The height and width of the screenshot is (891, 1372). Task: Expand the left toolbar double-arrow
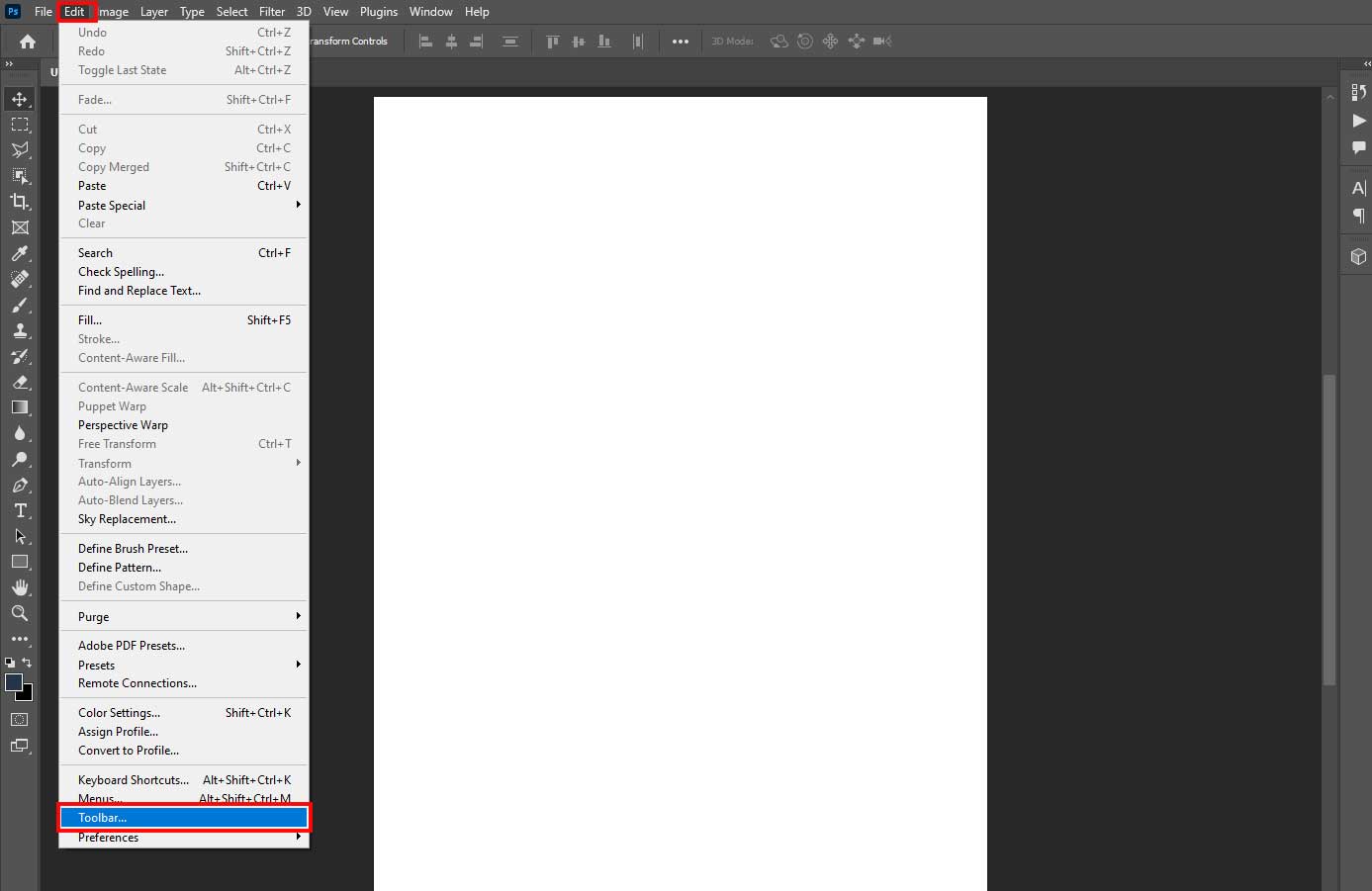coord(9,64)
